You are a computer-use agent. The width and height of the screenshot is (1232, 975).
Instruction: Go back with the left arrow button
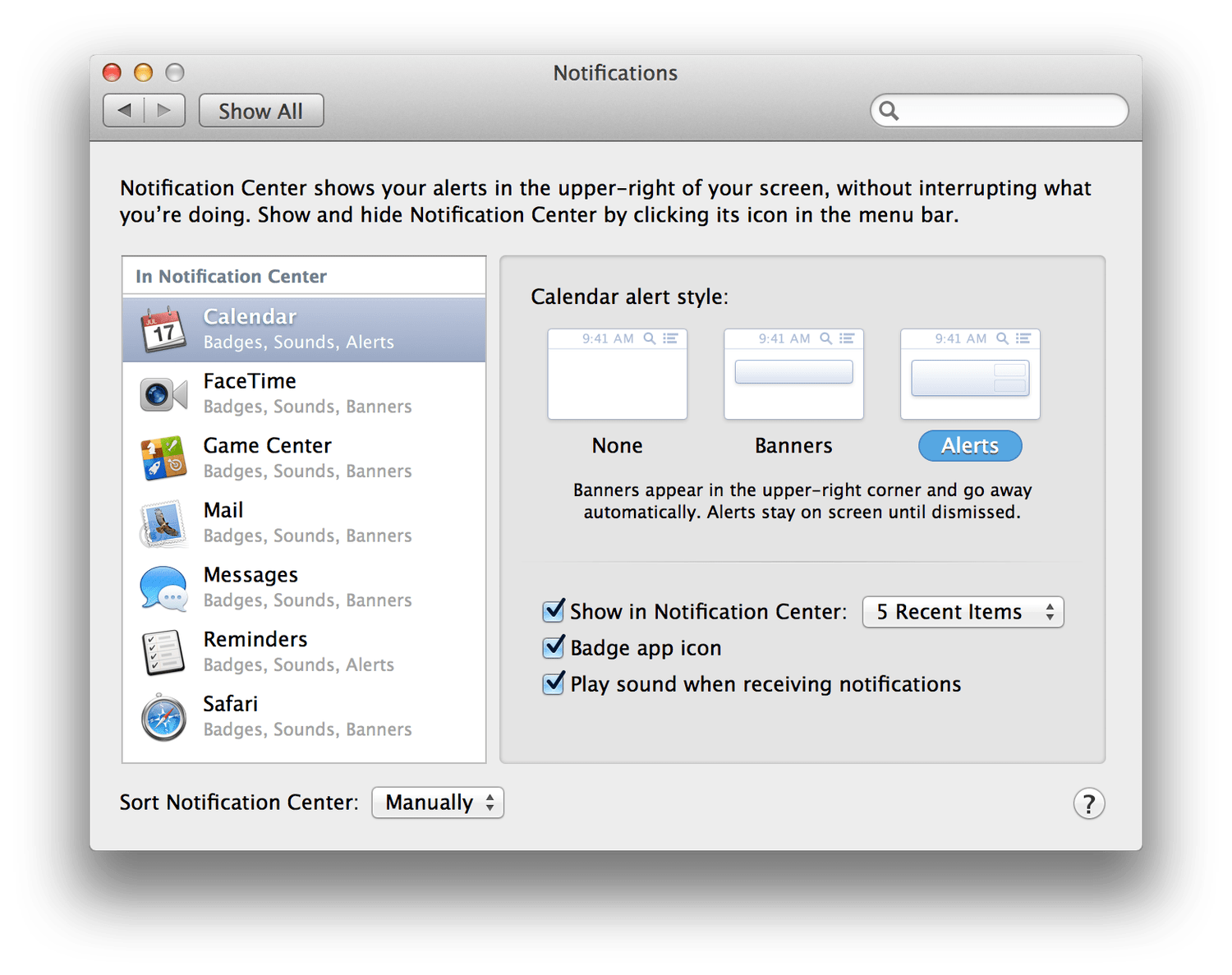124,111
